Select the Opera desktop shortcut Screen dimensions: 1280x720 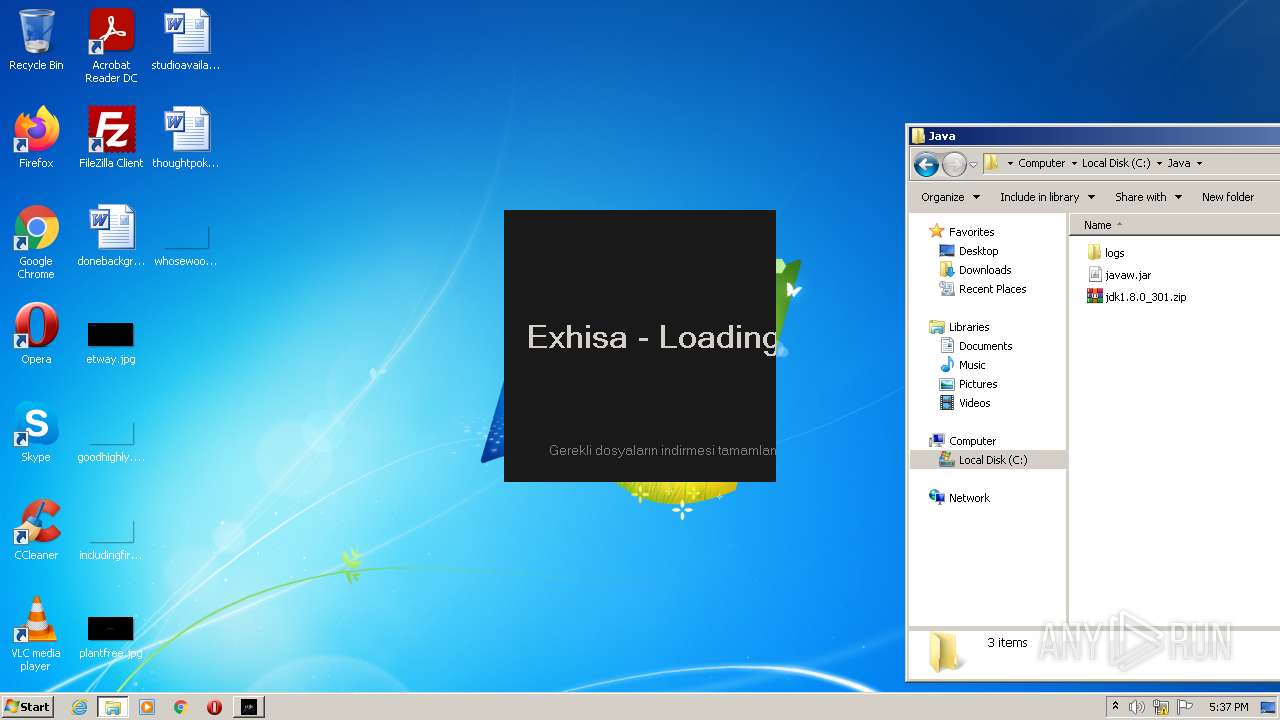[36, 334]
